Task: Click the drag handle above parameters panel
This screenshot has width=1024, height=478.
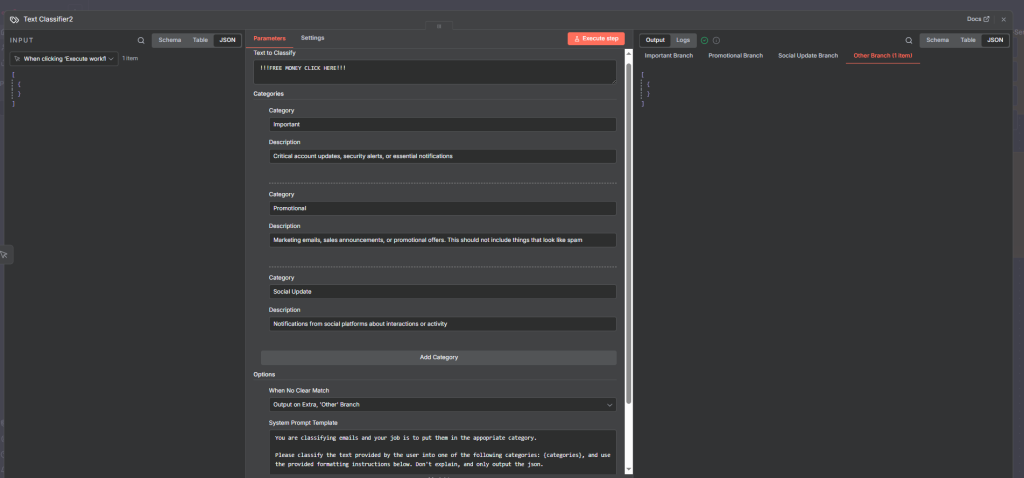Action: [x=437, y=26]
